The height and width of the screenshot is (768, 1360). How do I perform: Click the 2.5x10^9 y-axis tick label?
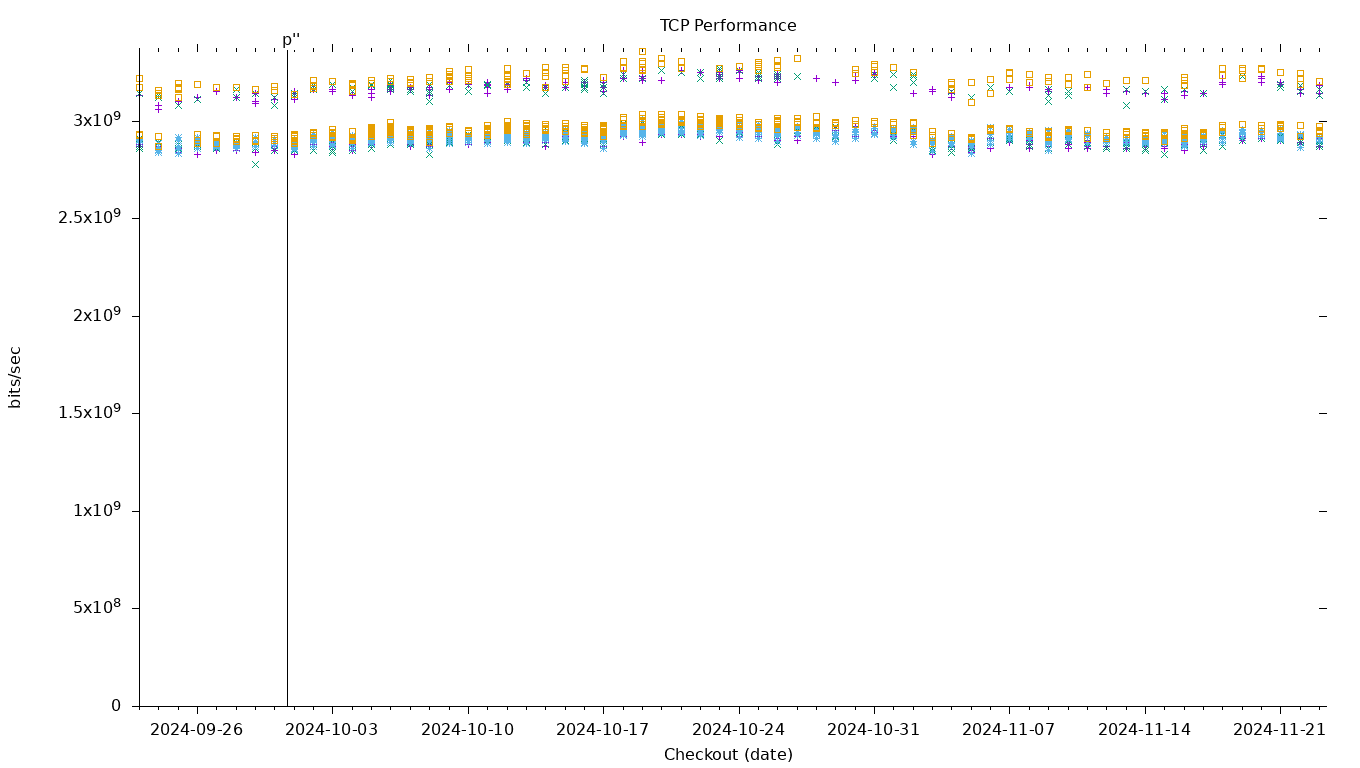point(90,217)
